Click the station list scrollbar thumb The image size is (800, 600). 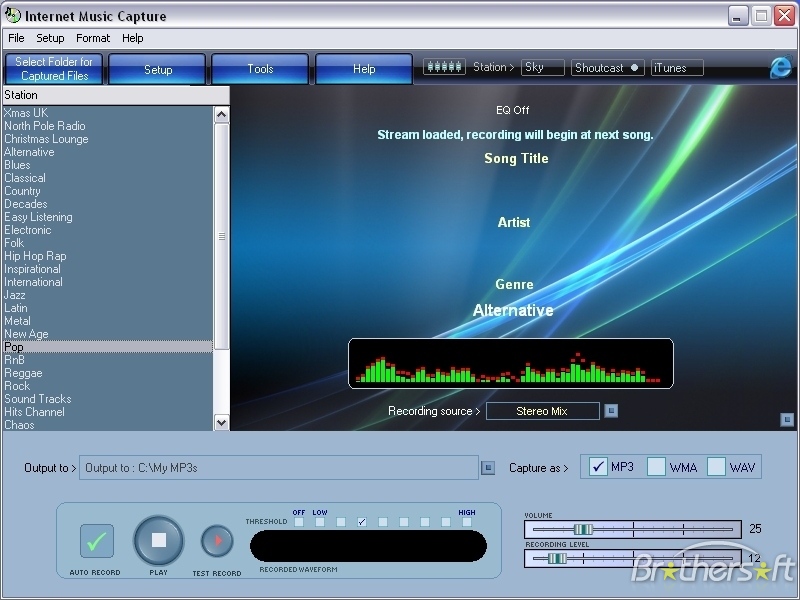point(221,236)
